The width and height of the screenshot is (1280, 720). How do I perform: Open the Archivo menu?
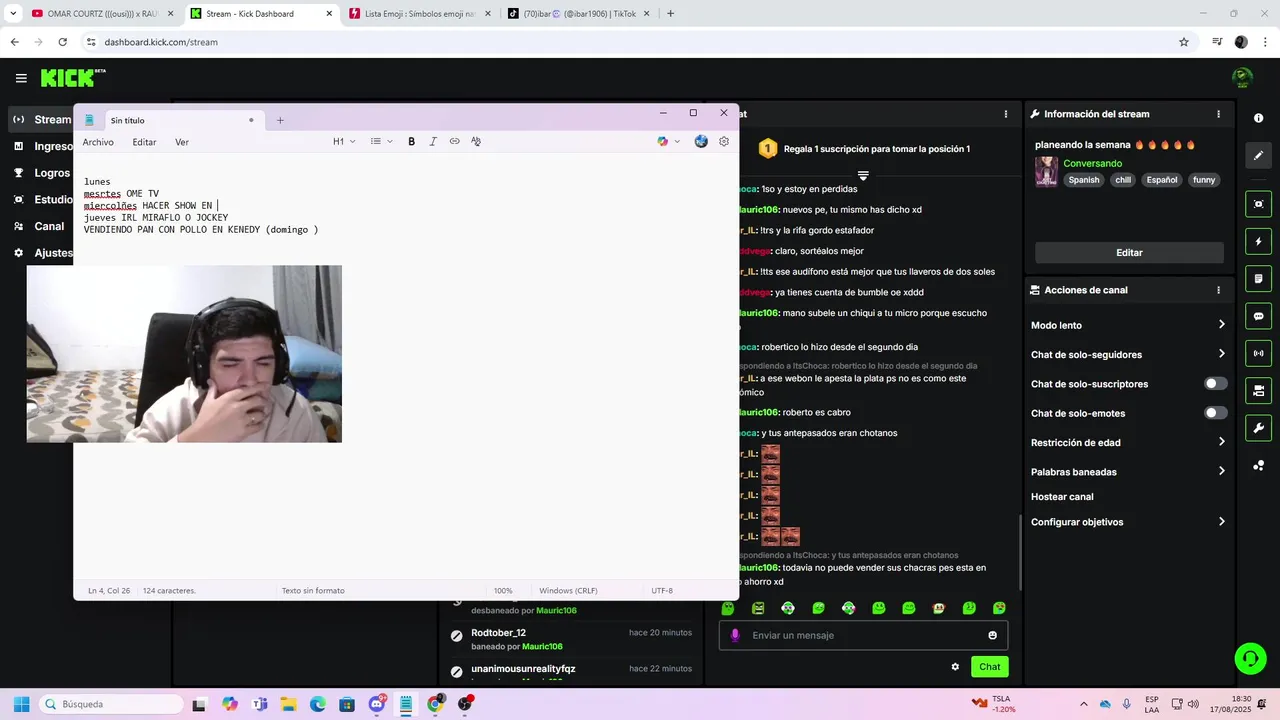pyautogui.click(x=98, y=142)
